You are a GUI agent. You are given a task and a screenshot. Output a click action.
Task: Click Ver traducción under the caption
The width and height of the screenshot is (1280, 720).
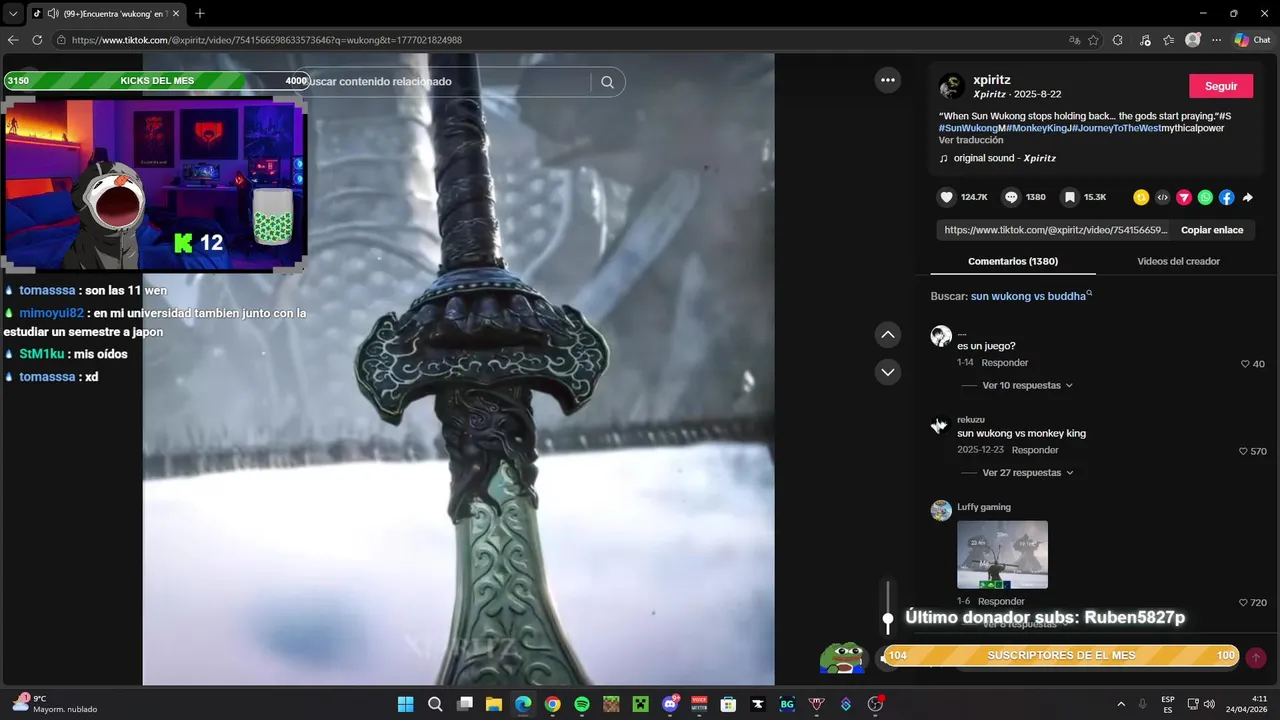971,140
